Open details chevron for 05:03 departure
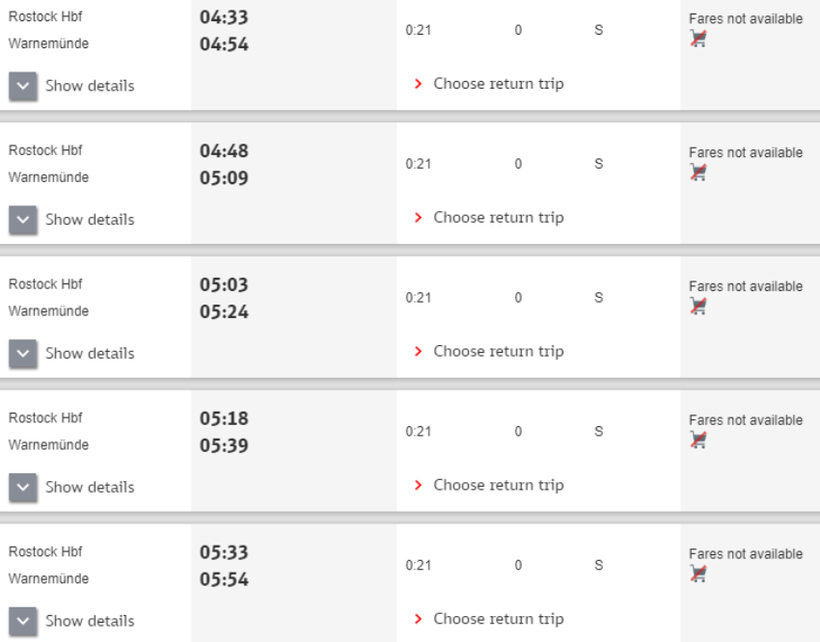Viewport: 820px width, 642px height. 23,353
